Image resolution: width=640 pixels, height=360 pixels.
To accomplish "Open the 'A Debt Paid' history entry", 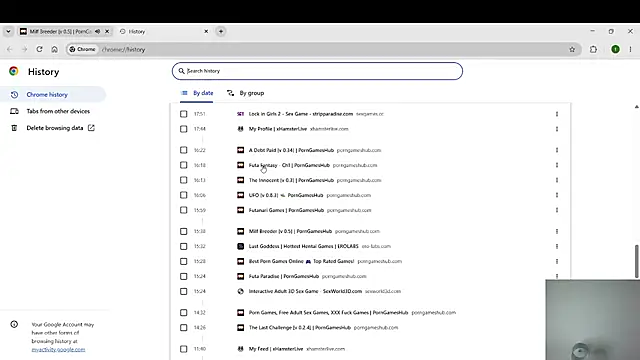I will tap(291, 150).
